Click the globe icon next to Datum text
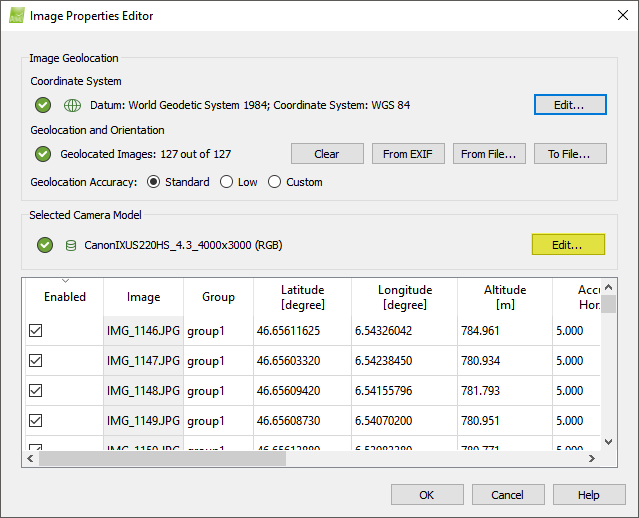639x518 pixels. pos(72,105)
